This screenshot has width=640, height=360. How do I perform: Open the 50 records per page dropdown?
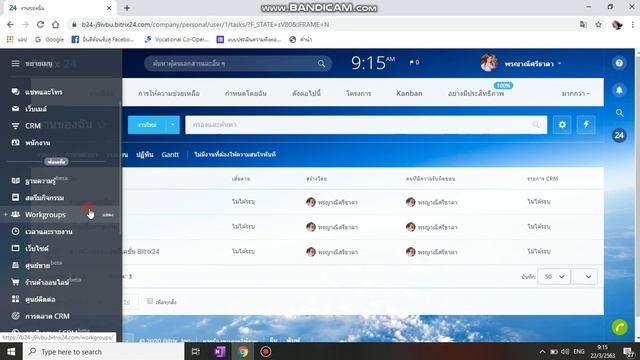point(553,277)
